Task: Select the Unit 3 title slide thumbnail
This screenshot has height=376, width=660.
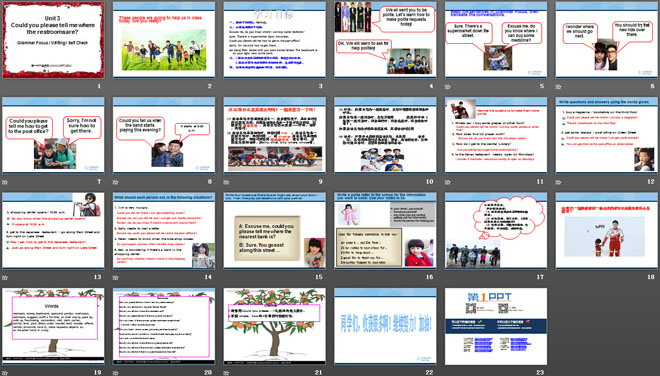Action: 53,40
